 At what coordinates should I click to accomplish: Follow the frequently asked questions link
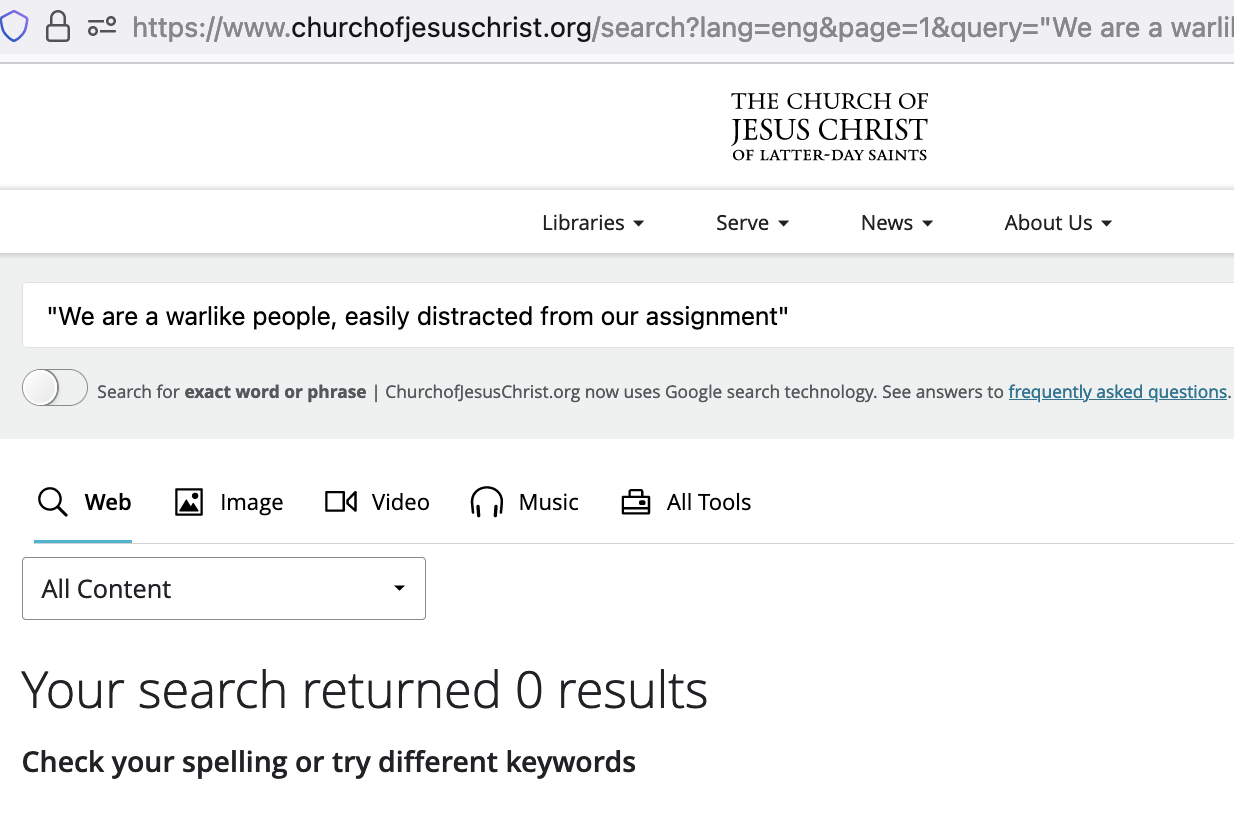pos(1117,392)
